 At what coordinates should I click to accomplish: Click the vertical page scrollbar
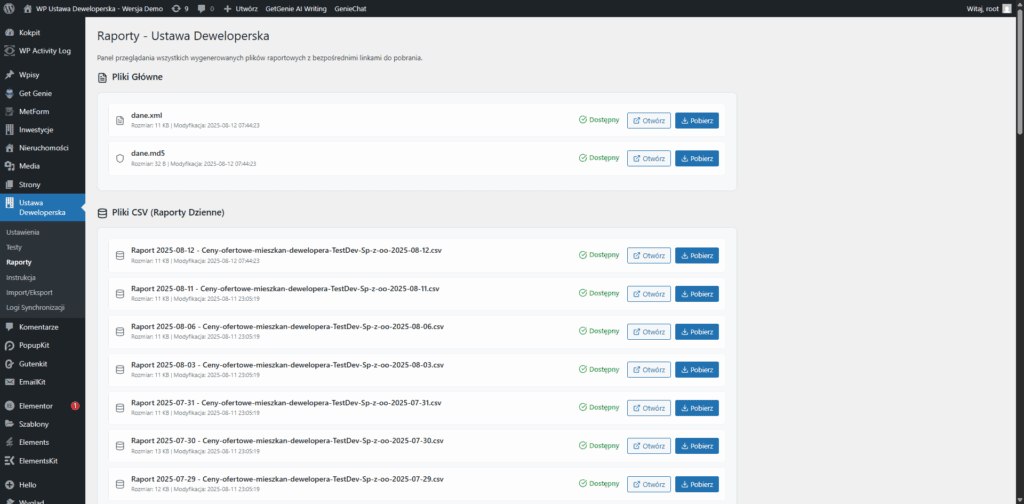(x=1019, y=200)
